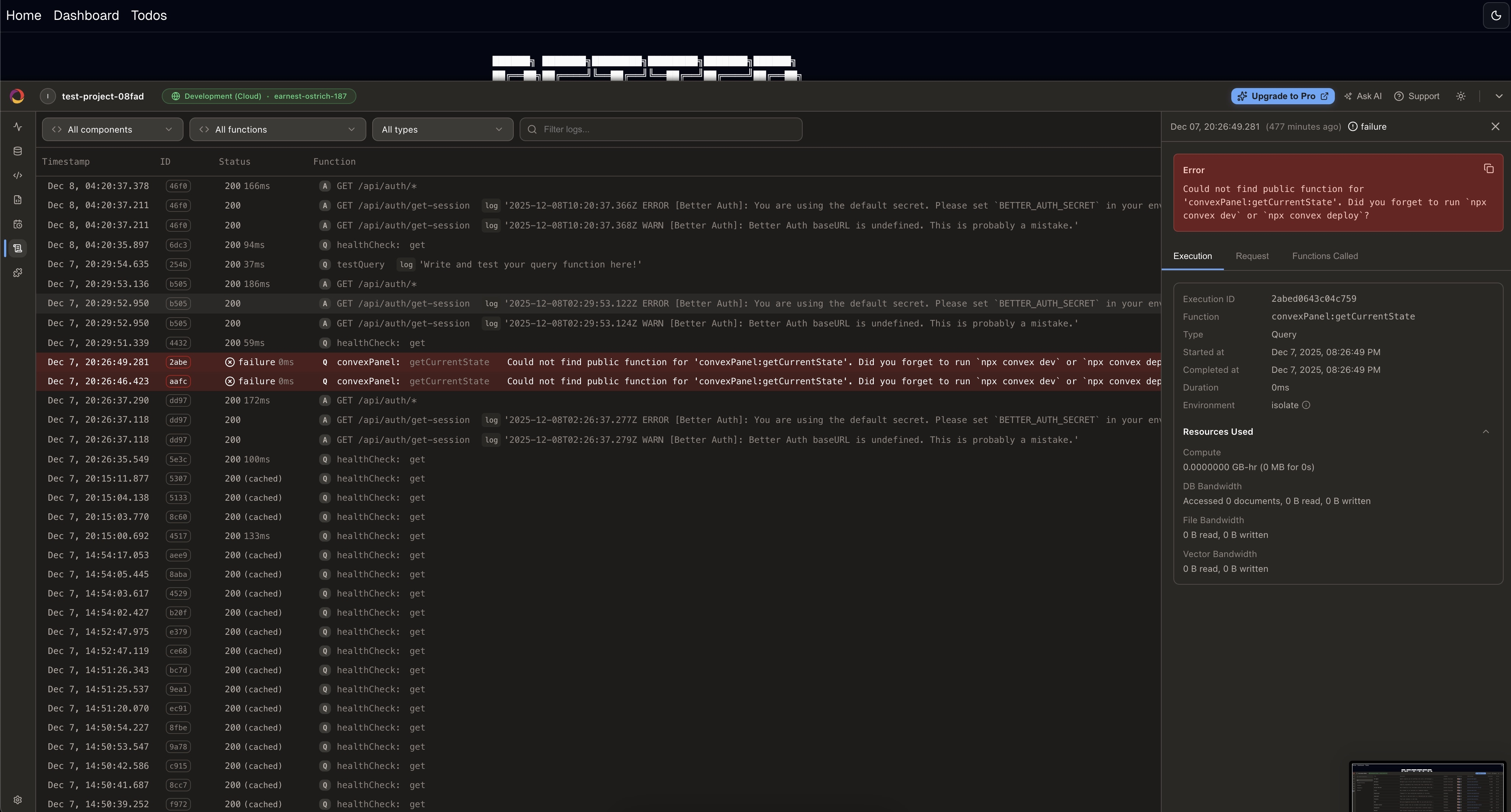The height and width of the screenshot is (812, 1511).
Task: Open the Files sidebar icon
Action: [18, 200]
